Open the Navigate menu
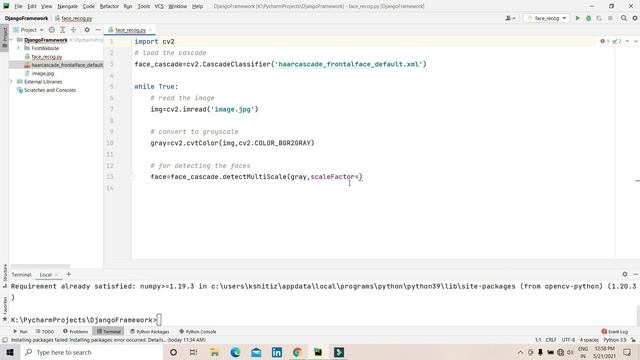Image resolution: width=640 pixels, height=360 pixels. pyautogui.click(x=68, y=6)
